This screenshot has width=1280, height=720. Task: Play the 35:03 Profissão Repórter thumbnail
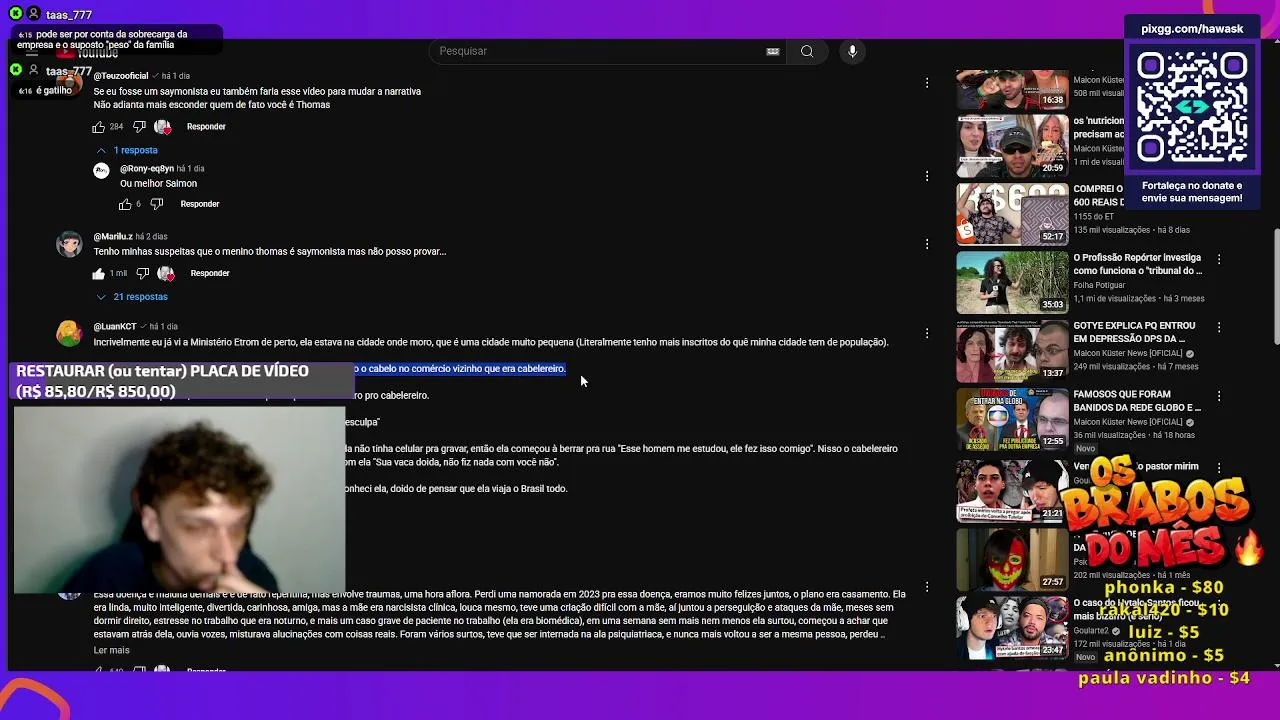(x=1012, y=282)
